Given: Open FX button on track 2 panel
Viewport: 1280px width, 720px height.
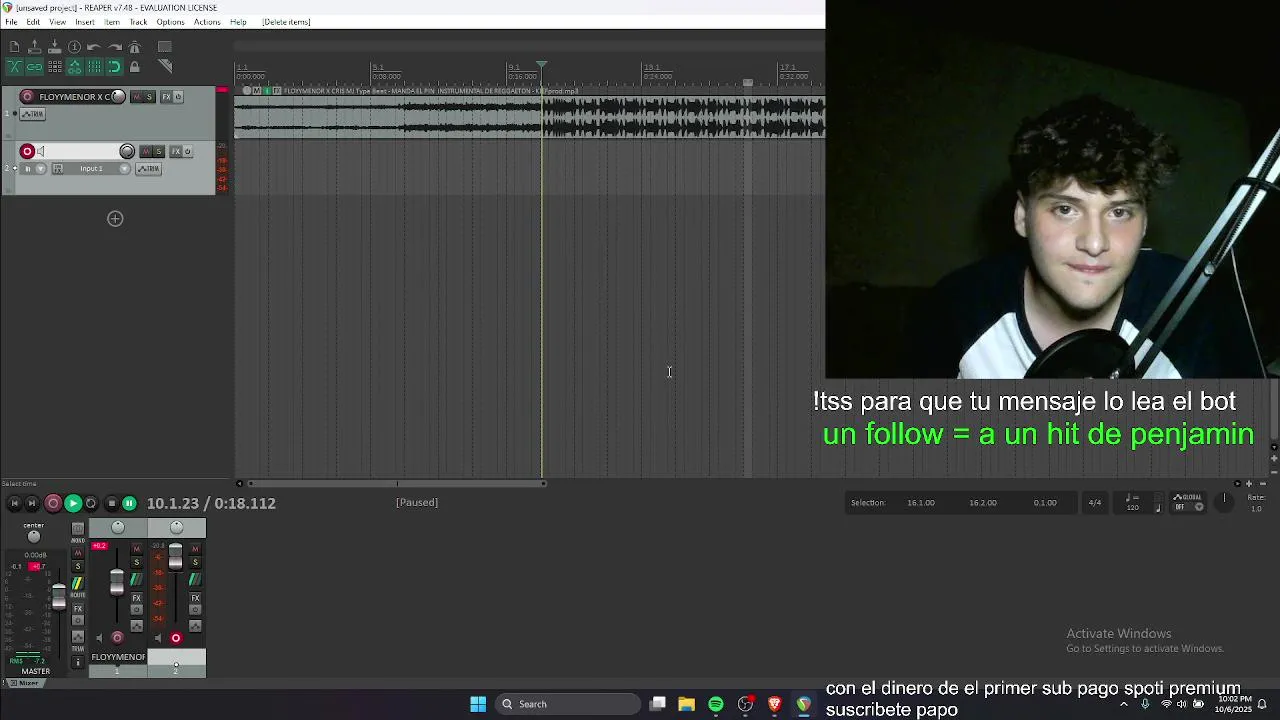Looking at the screenshot, I should pyautogui.click(x=176, y=151).
